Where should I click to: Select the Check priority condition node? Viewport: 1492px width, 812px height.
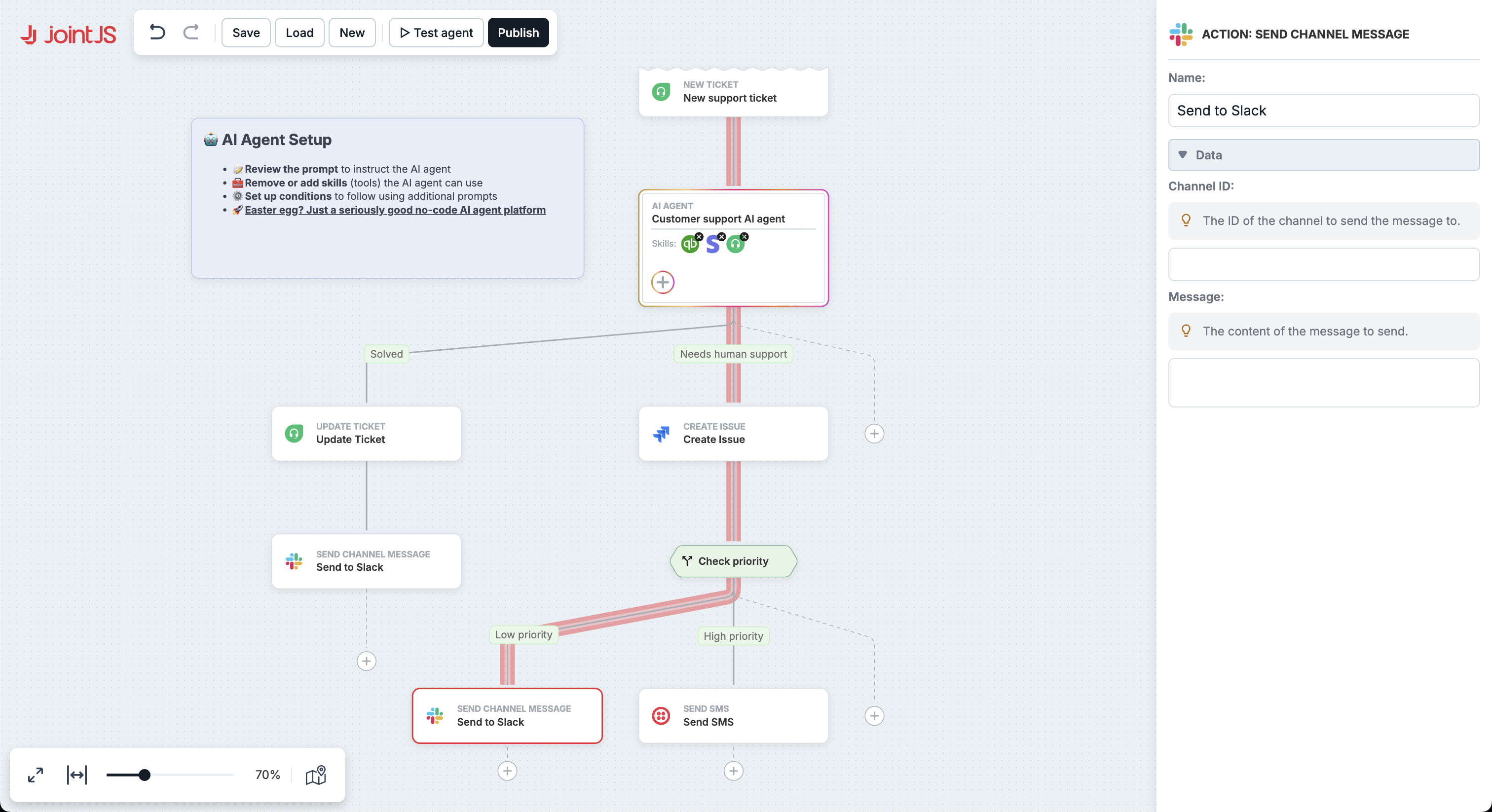(x=733, y=560)
